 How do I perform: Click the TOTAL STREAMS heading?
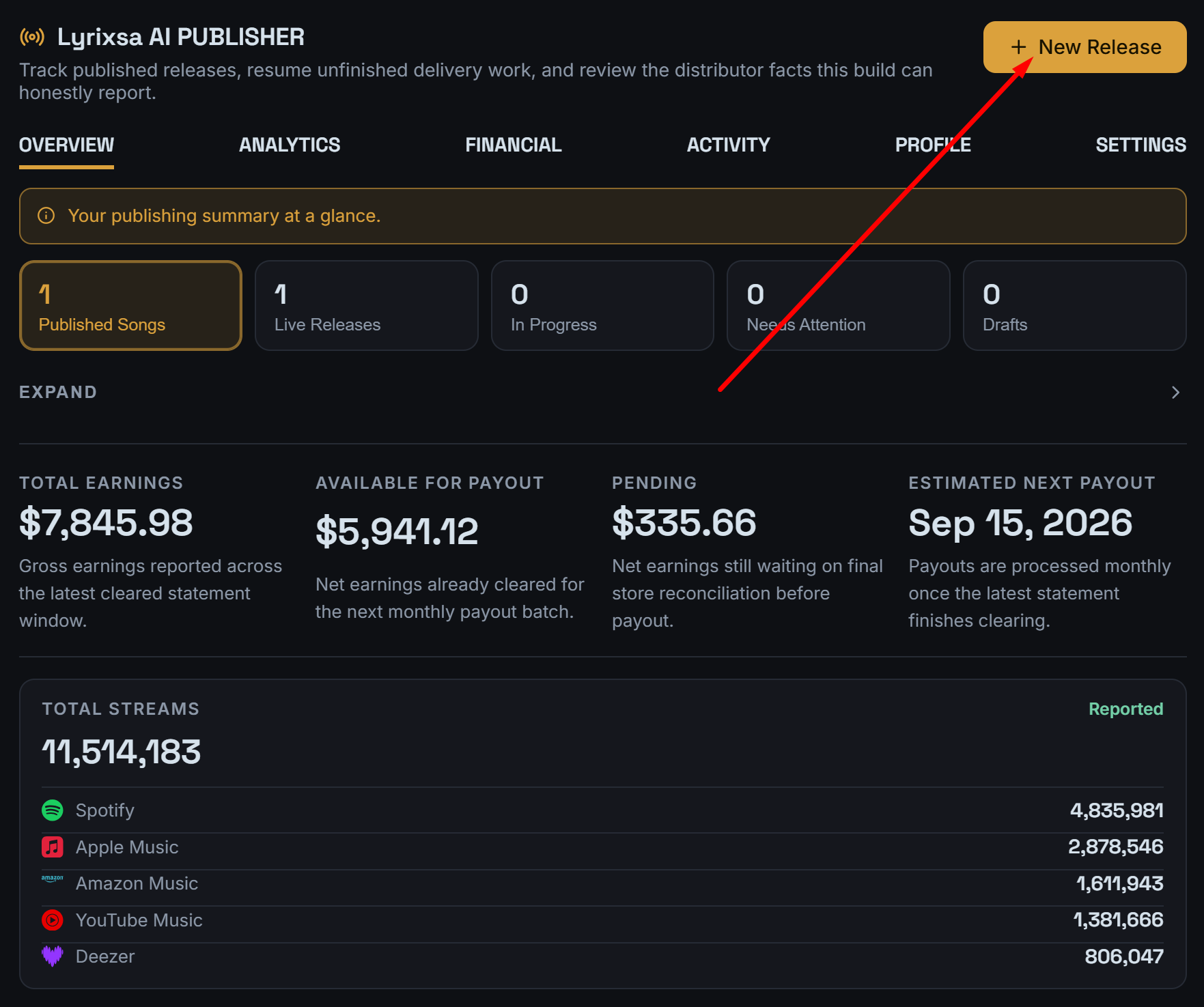pos(121,709)
